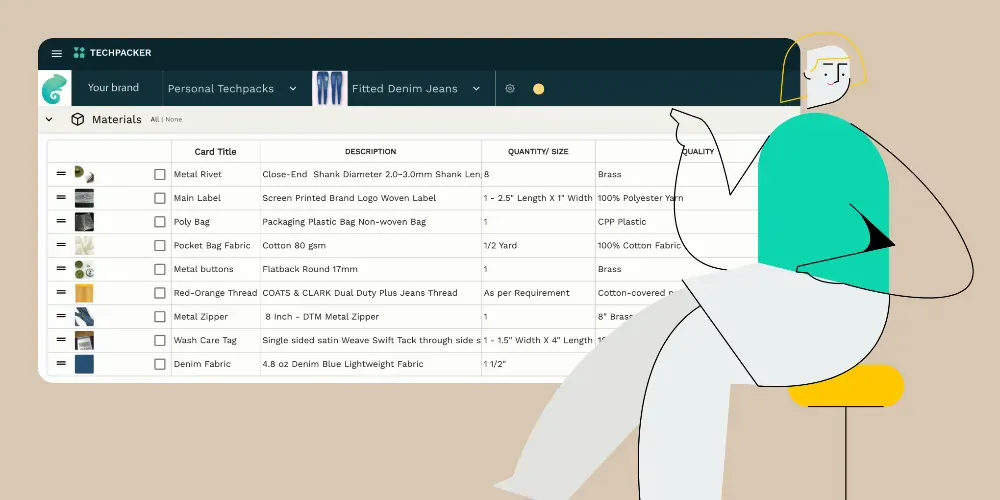Select the Metal Rivet card title
The image size is (1000, 500).
[x=198, y=174]
